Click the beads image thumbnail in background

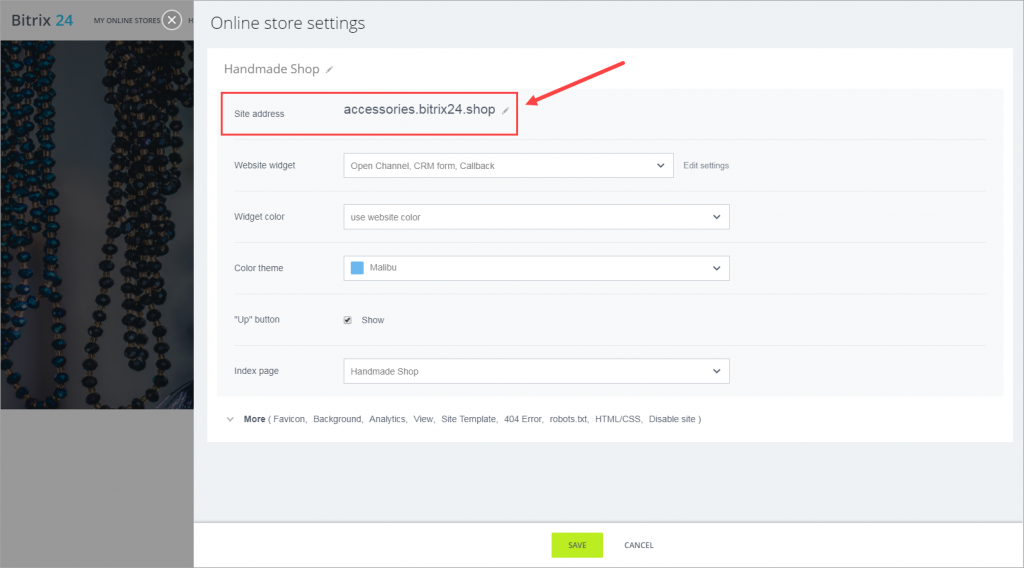click(97, 225)
